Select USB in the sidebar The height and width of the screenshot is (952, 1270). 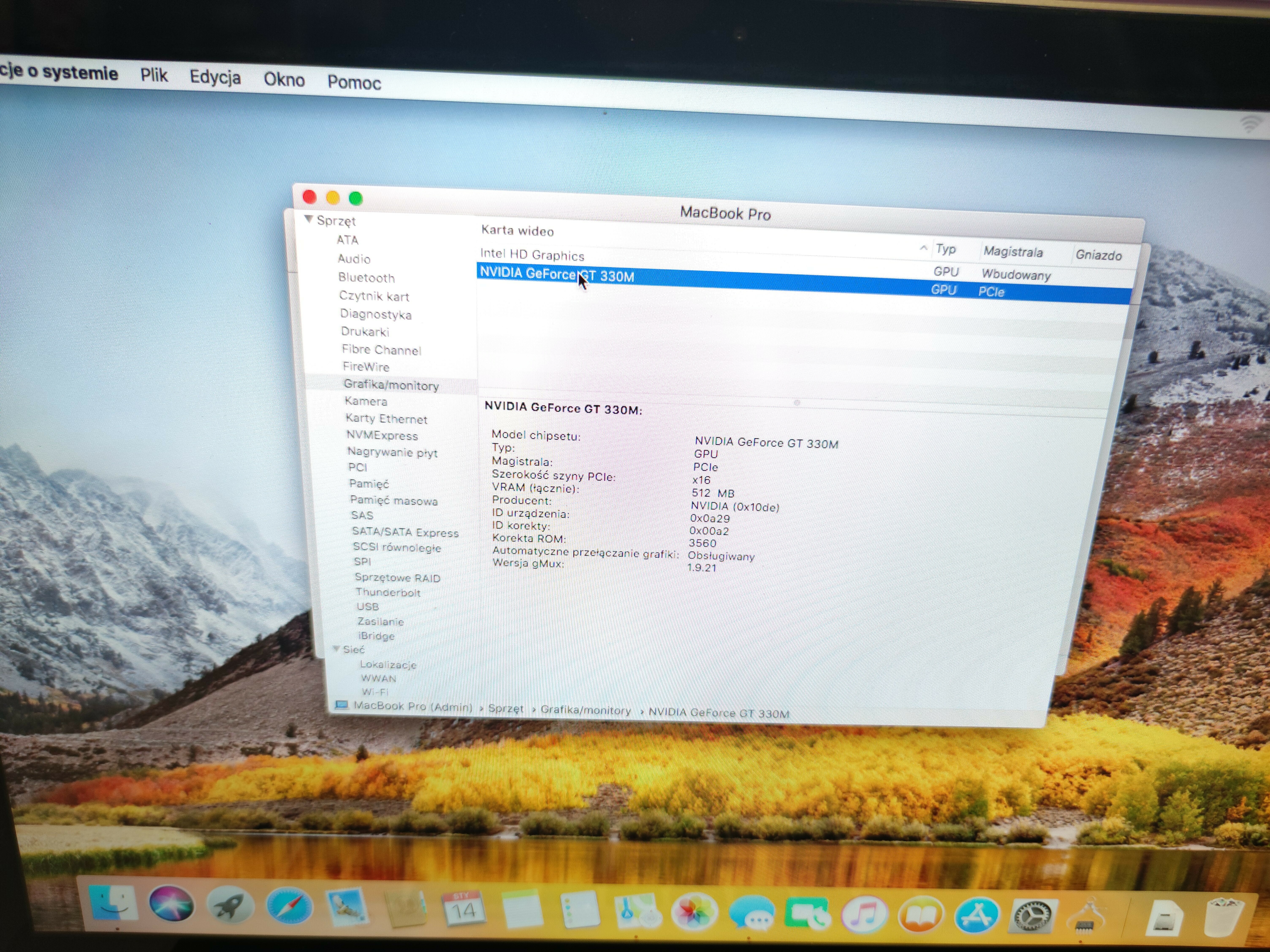368,607
